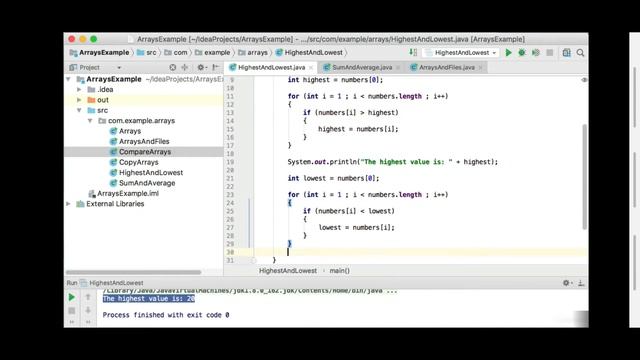Click the Project panel horizontal scrollbar
The width and height of the screenshot is (640, 360).
tap(133, 272)
